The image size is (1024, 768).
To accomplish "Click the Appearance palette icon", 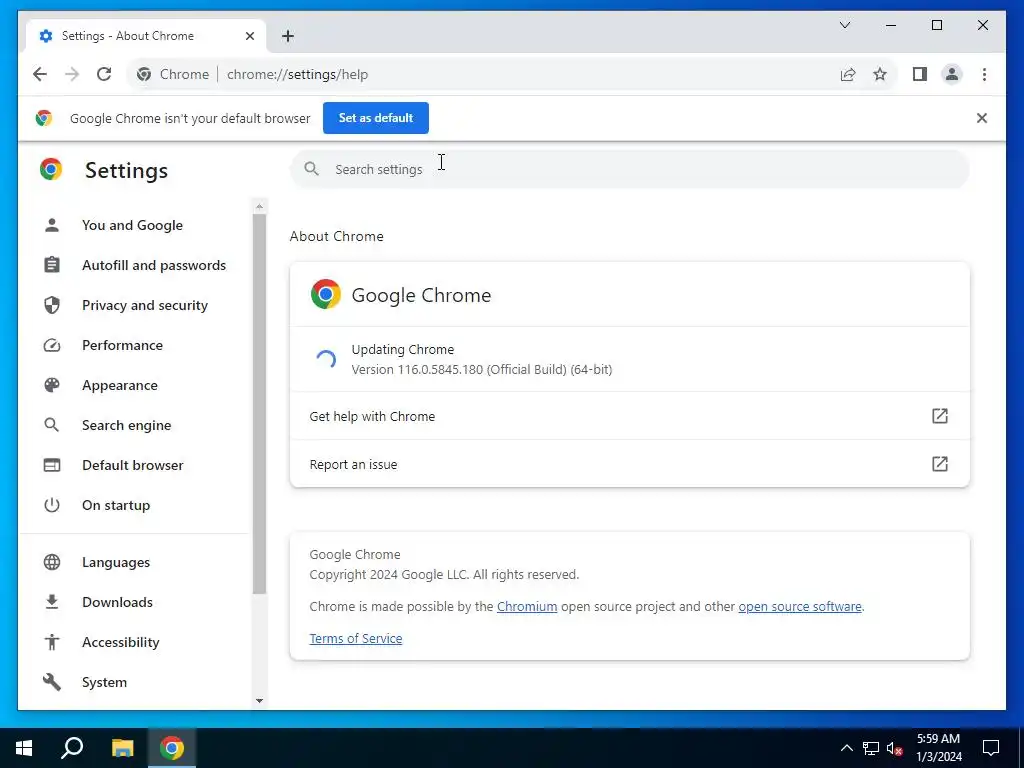I will (x=52, y=385).
